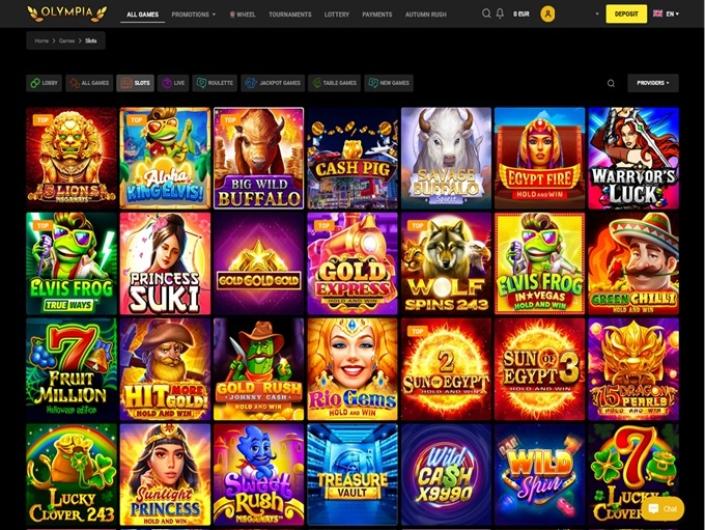Screen dimensions: 705x530
Task: Launch the Princess Suki slot
Action: 165,263
